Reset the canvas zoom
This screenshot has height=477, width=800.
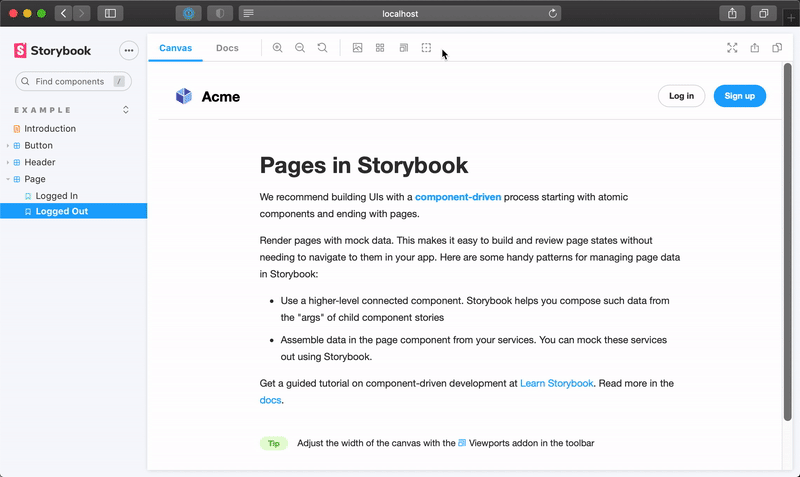pyautogui.click(x=322, y=48)
